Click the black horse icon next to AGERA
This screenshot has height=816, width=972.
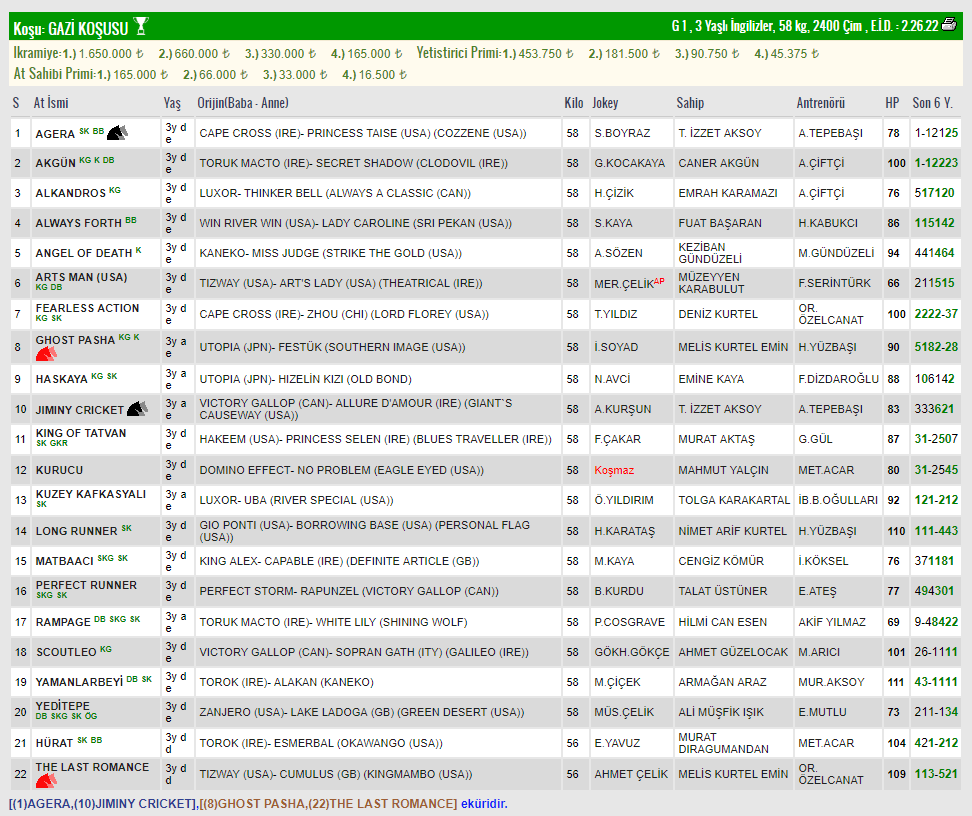pos(117,133)
